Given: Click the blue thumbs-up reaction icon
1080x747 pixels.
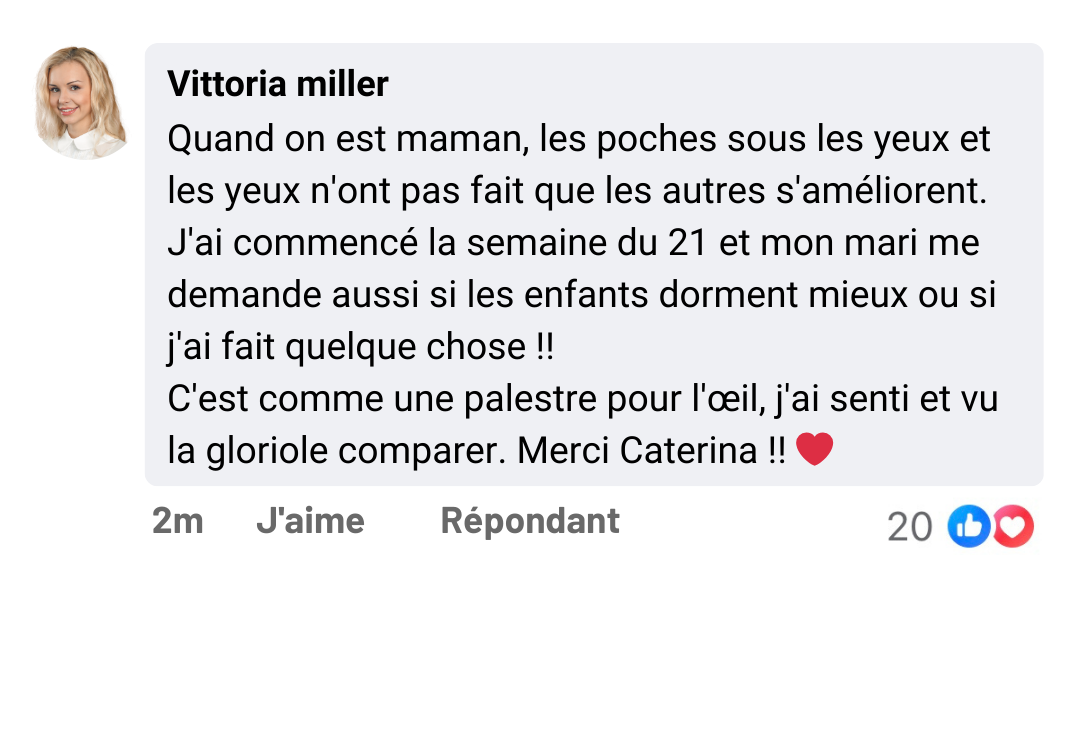Looking at the screenshot, I should (967, 526).
